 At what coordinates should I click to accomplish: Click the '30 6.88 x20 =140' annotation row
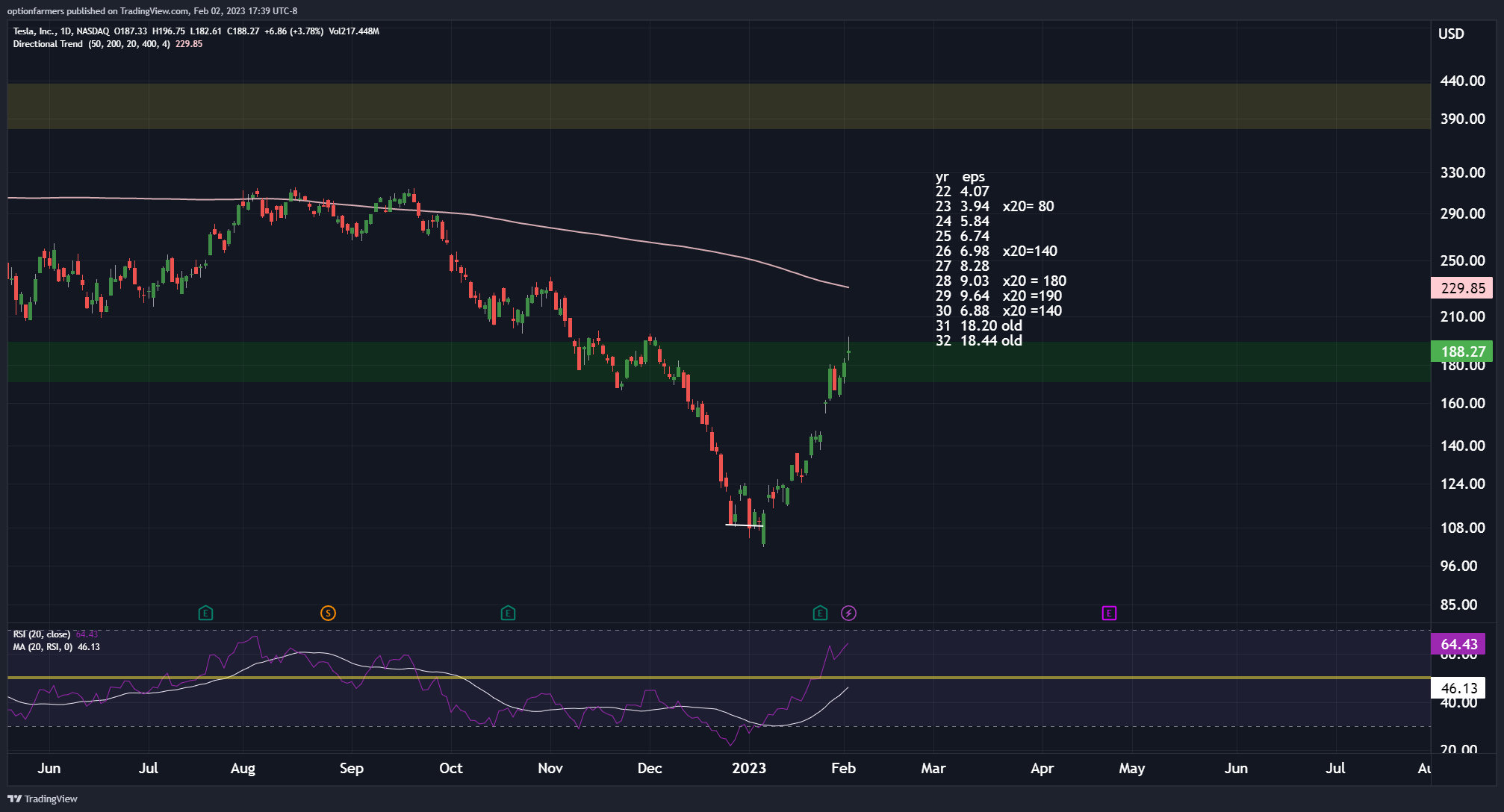click(x=998, y=311)
